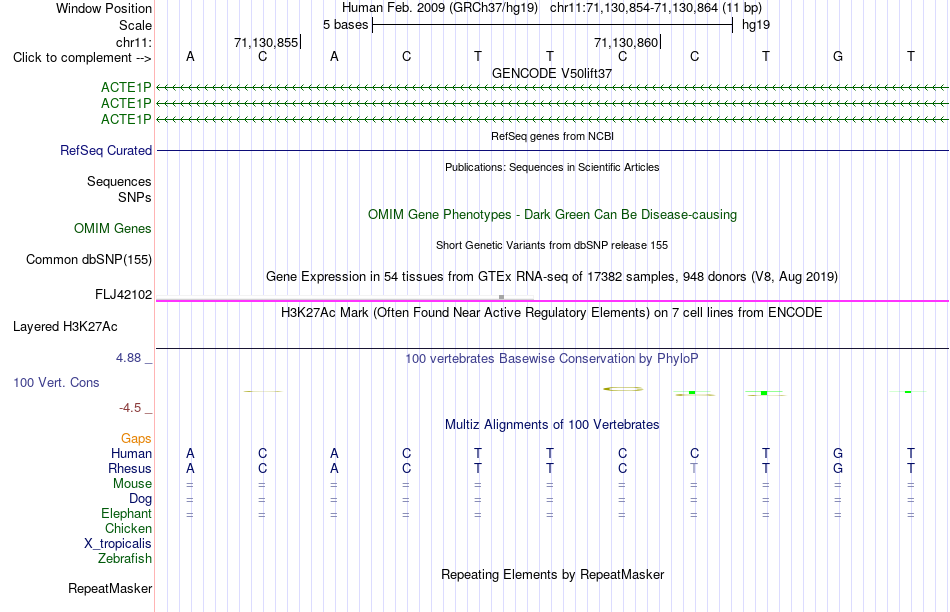Select the 'Rhesus' alignment row label
The width and height of the screenshot is (950, 612).
130,469
